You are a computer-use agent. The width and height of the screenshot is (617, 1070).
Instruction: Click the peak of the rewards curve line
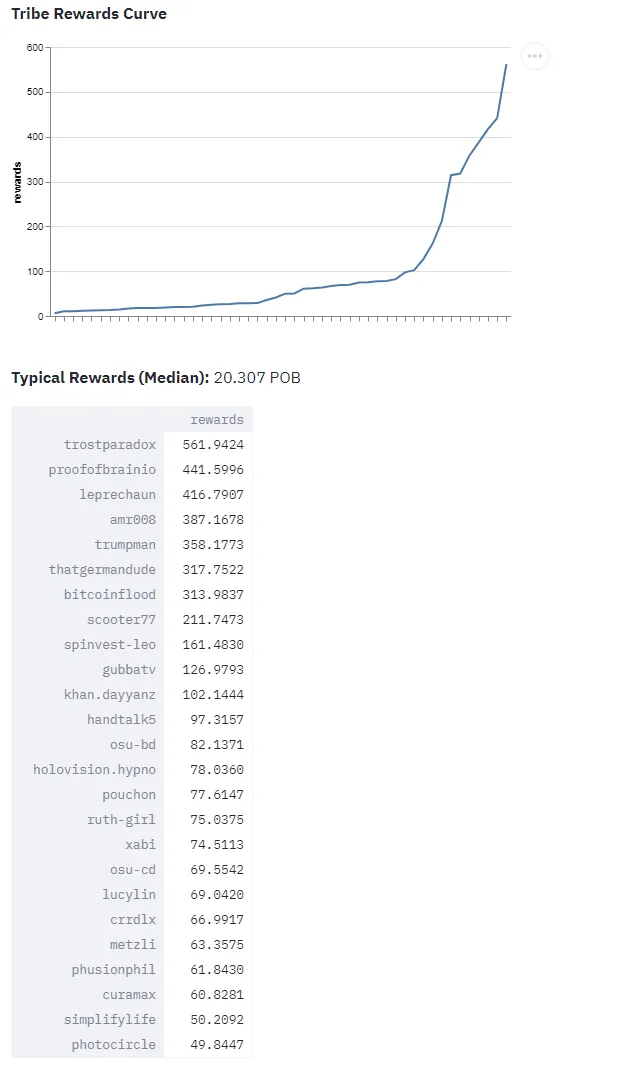click(506, 65)
